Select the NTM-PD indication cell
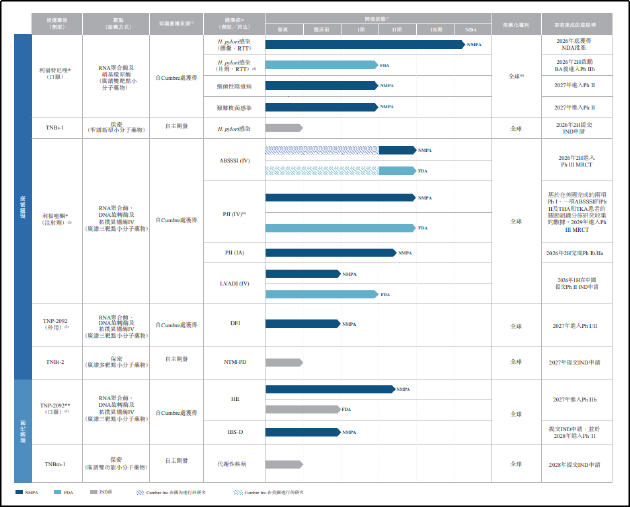The width and height of the screenshot is (630, 507). coord(233,361)
